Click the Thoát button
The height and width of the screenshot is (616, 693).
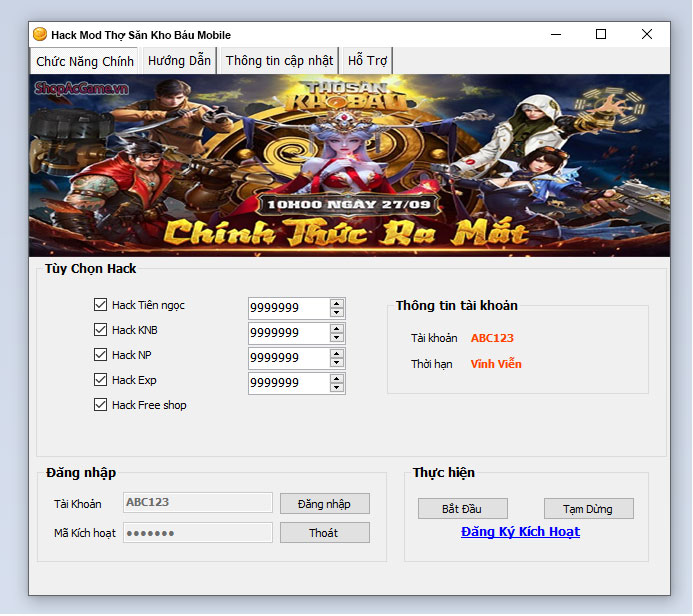point(324,532)
